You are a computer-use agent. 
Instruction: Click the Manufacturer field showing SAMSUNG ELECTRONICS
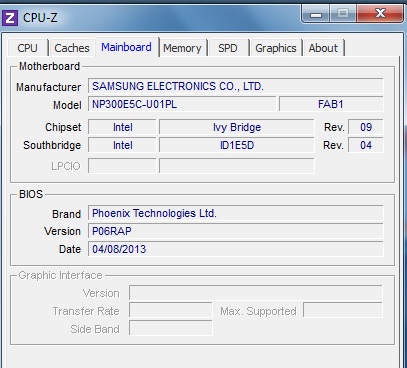click(x=236, y=86)
